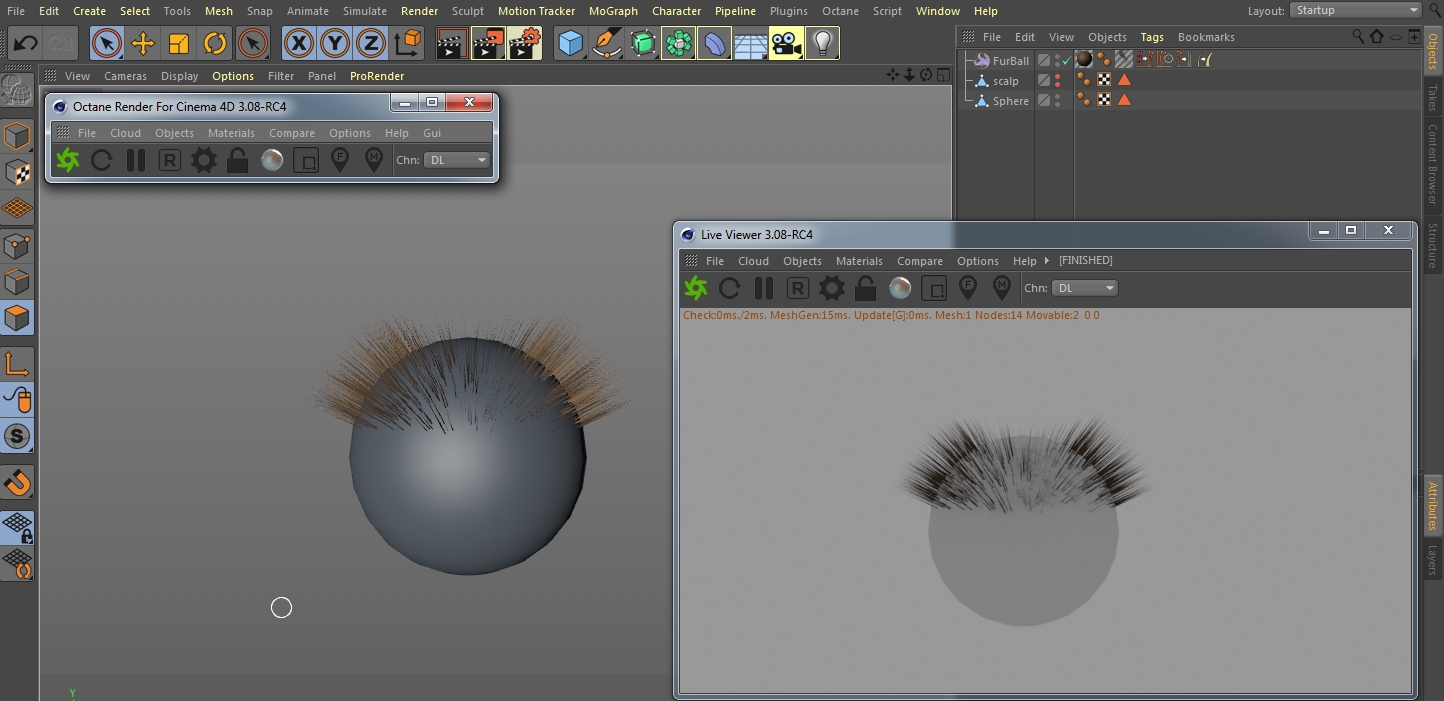Enable Model mode in left palette
1444x701 pixels.
pyautogui.click(x=18, y=136)
